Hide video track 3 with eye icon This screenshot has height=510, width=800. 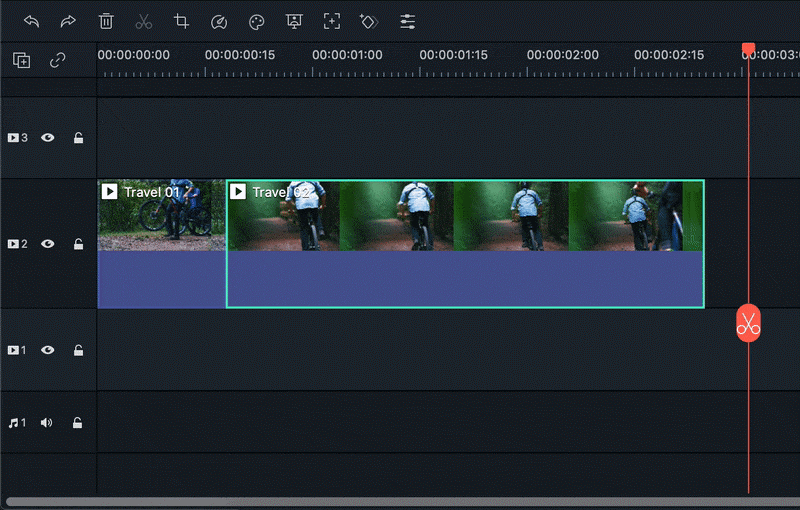point(47,138)
